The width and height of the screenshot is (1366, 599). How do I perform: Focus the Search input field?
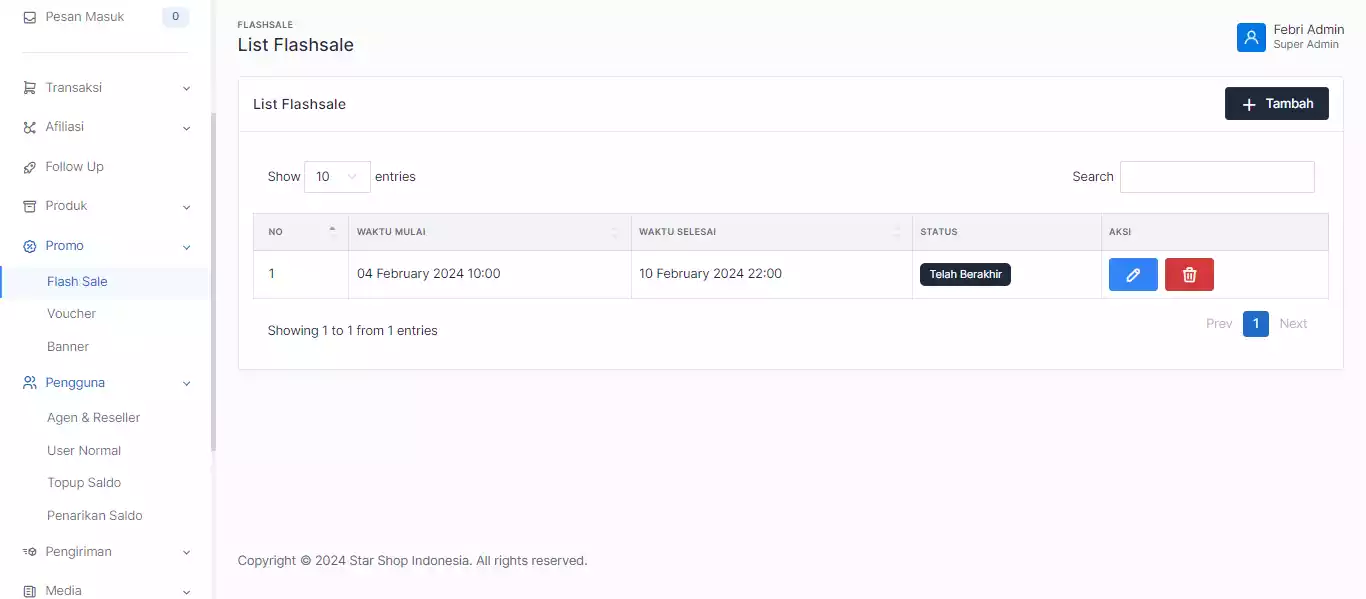(1217, 177)
